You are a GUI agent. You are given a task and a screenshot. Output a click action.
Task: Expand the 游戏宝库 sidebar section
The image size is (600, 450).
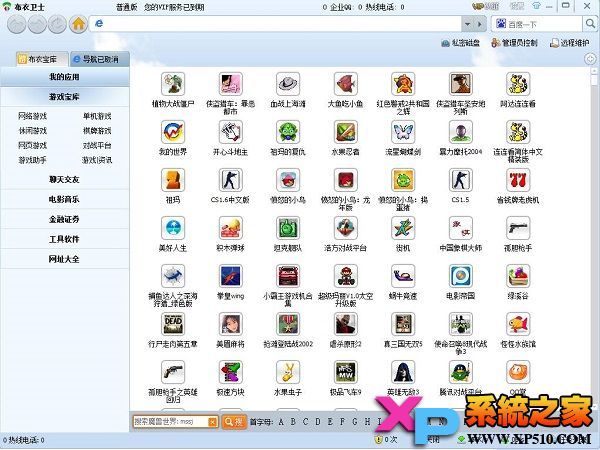pos(64,97)
